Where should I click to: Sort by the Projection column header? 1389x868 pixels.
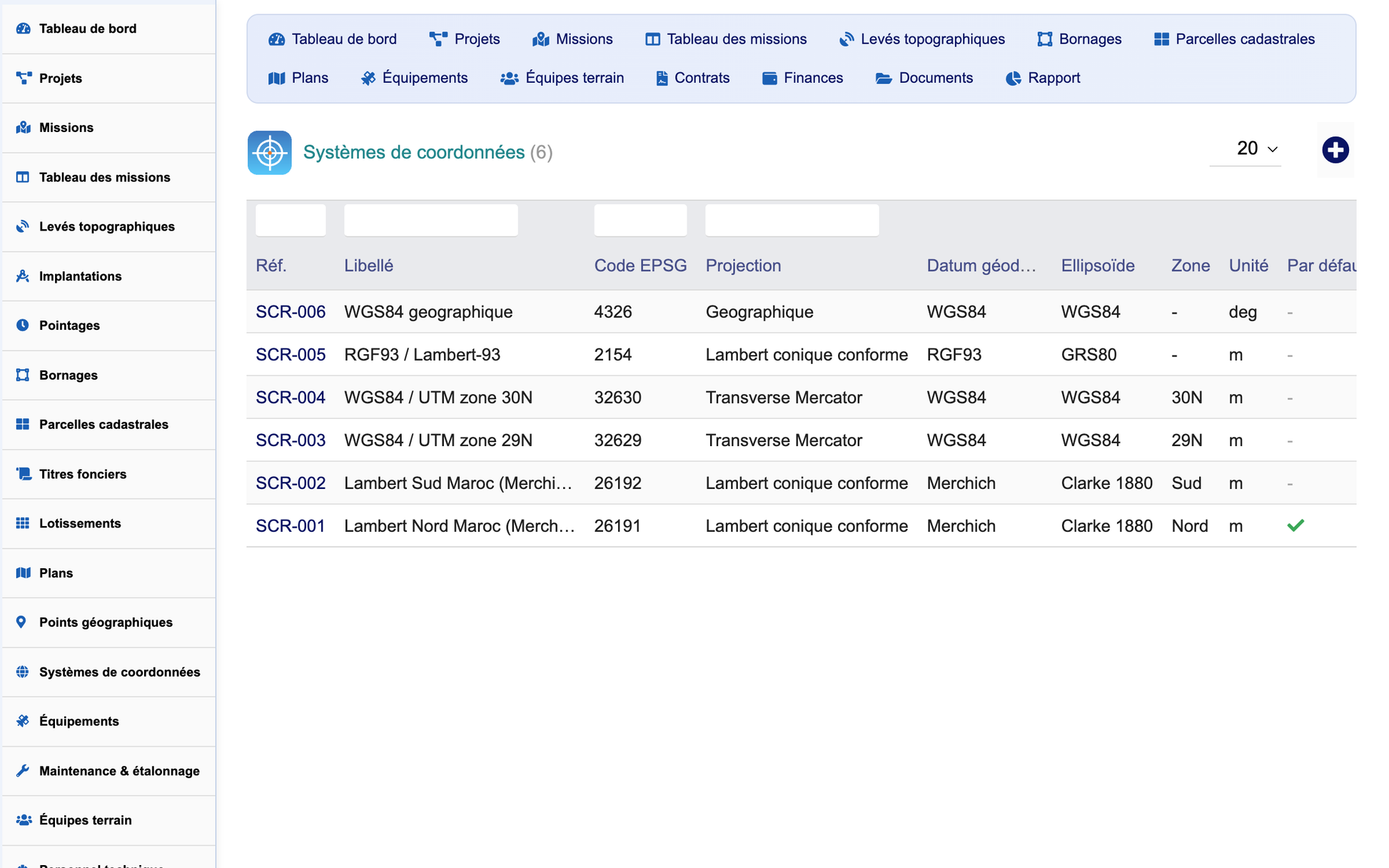743,266
